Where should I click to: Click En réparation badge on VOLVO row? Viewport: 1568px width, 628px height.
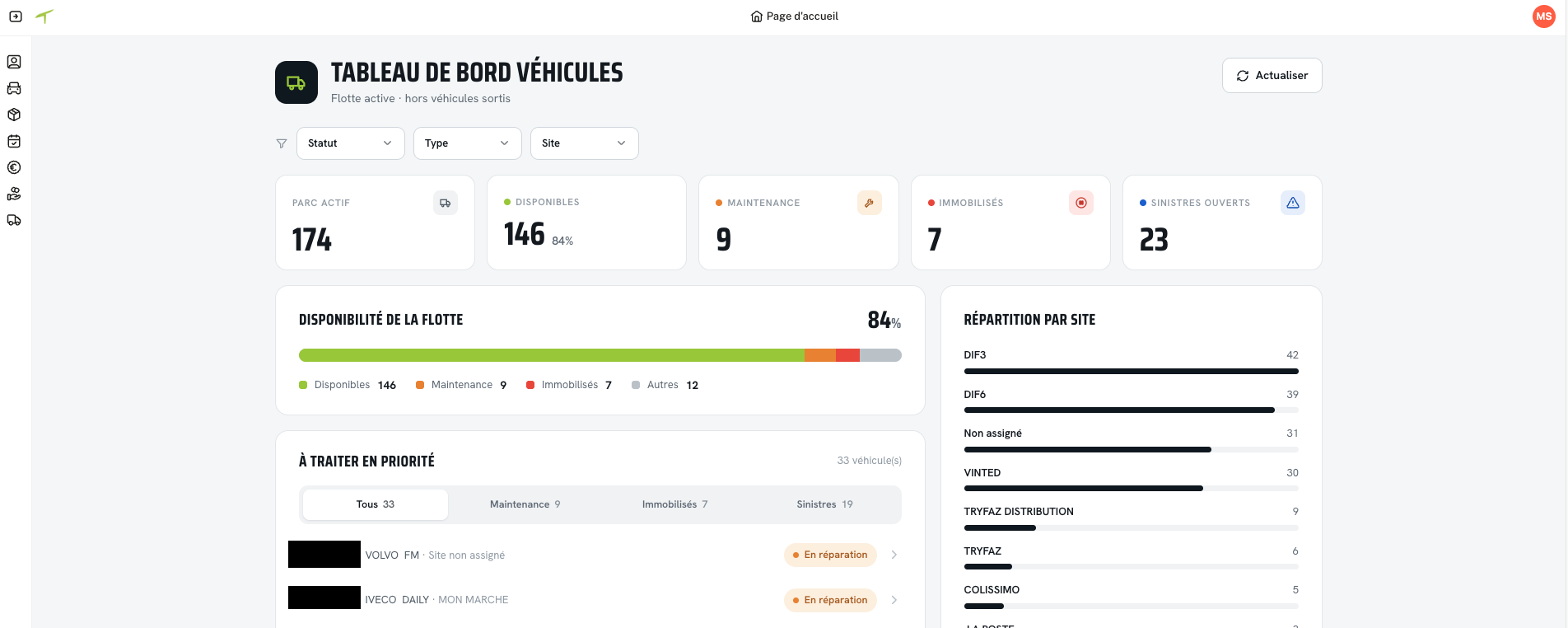click(x=830, y=555)
